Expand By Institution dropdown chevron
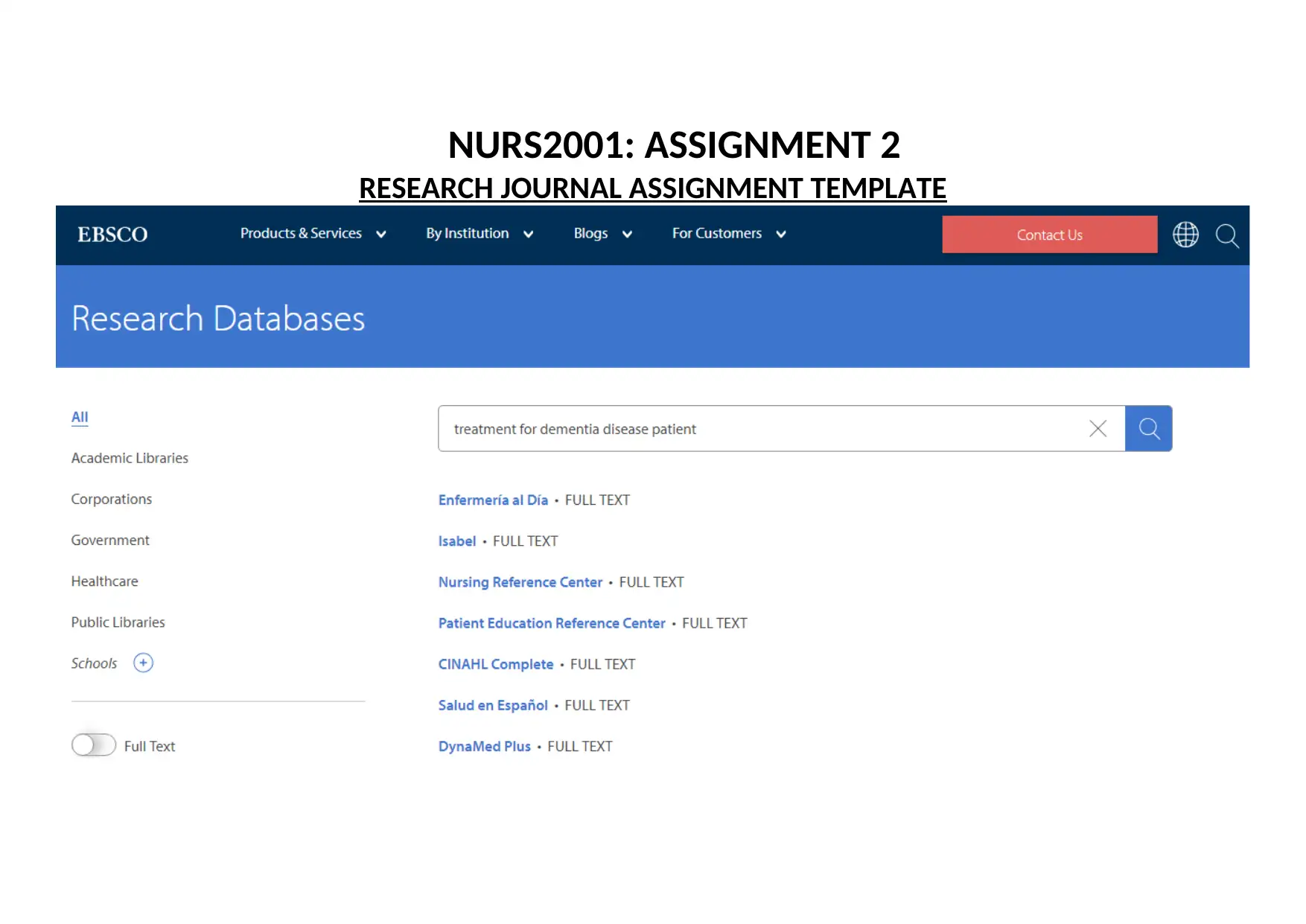Screen dimensions: 1306x924 click(529, 235)
